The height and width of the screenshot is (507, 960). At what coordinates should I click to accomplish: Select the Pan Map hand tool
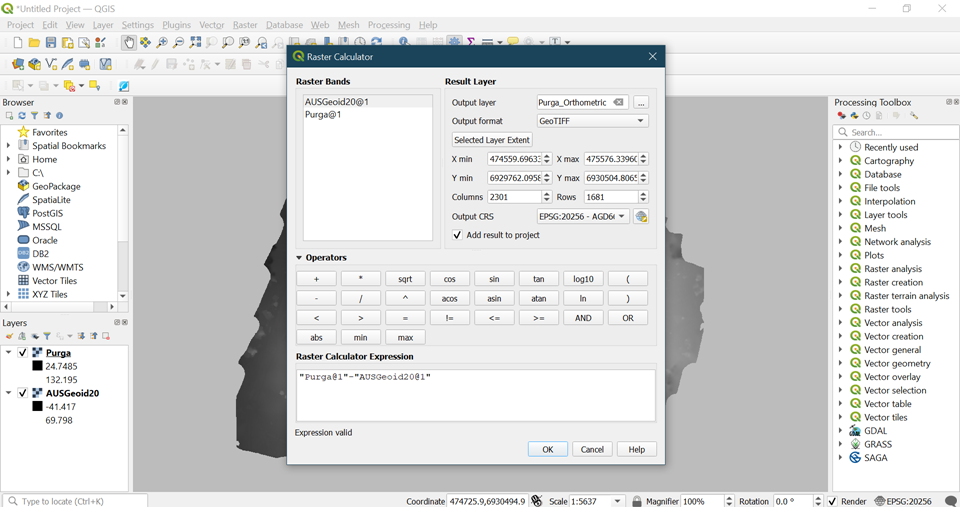(x=129, y=43)
